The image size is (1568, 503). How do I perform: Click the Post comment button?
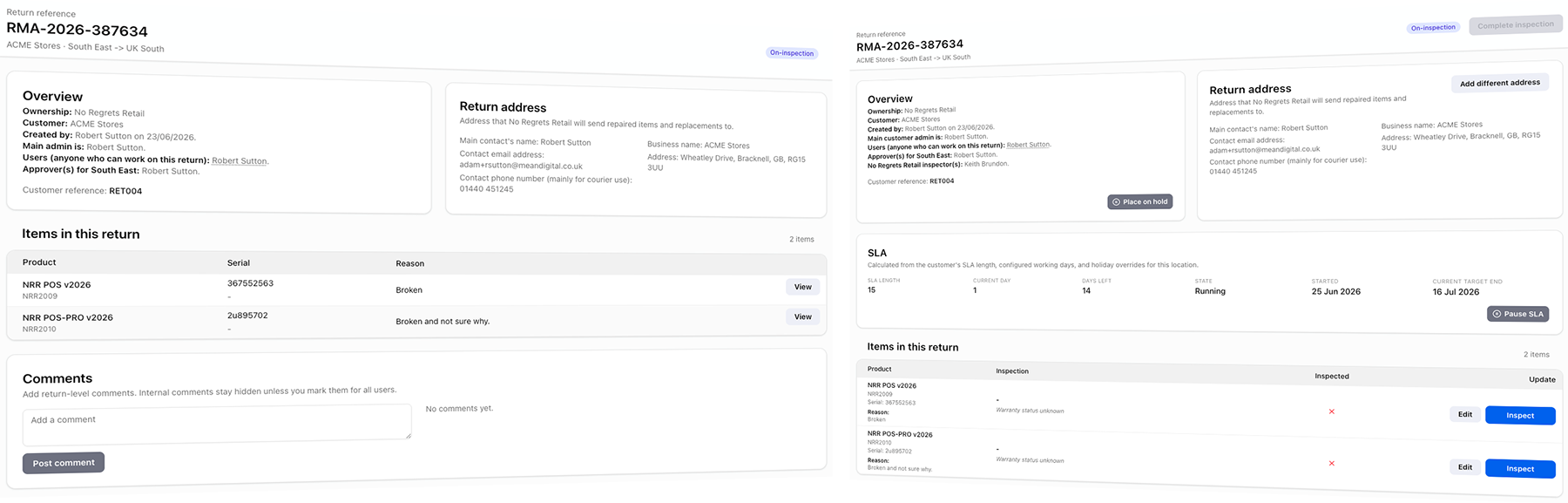click(x=64, y=463)
